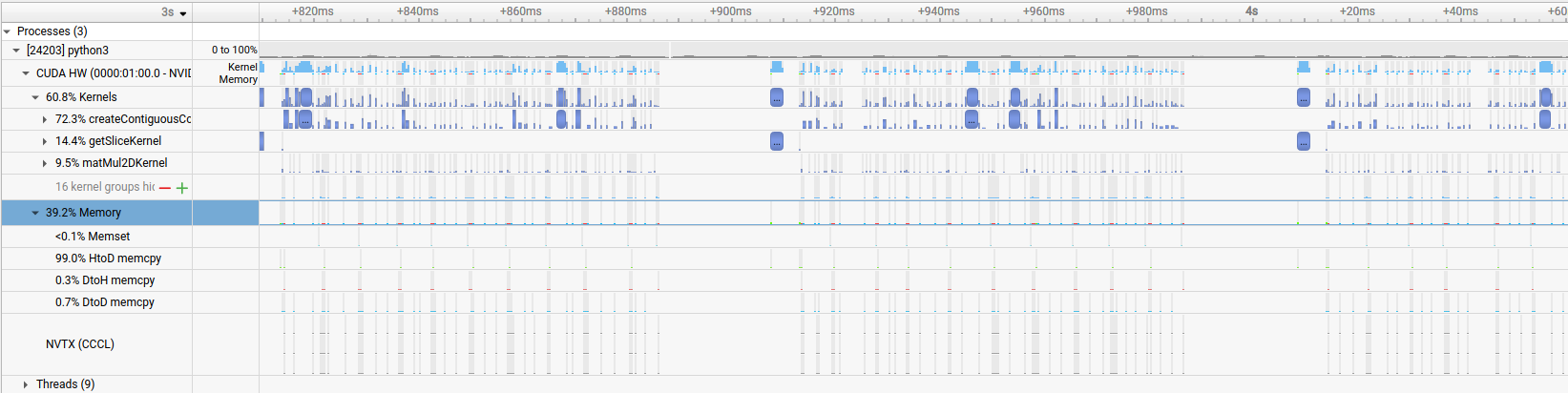
Task: Click the +900ms ruler tick
Action: point(730,11)
